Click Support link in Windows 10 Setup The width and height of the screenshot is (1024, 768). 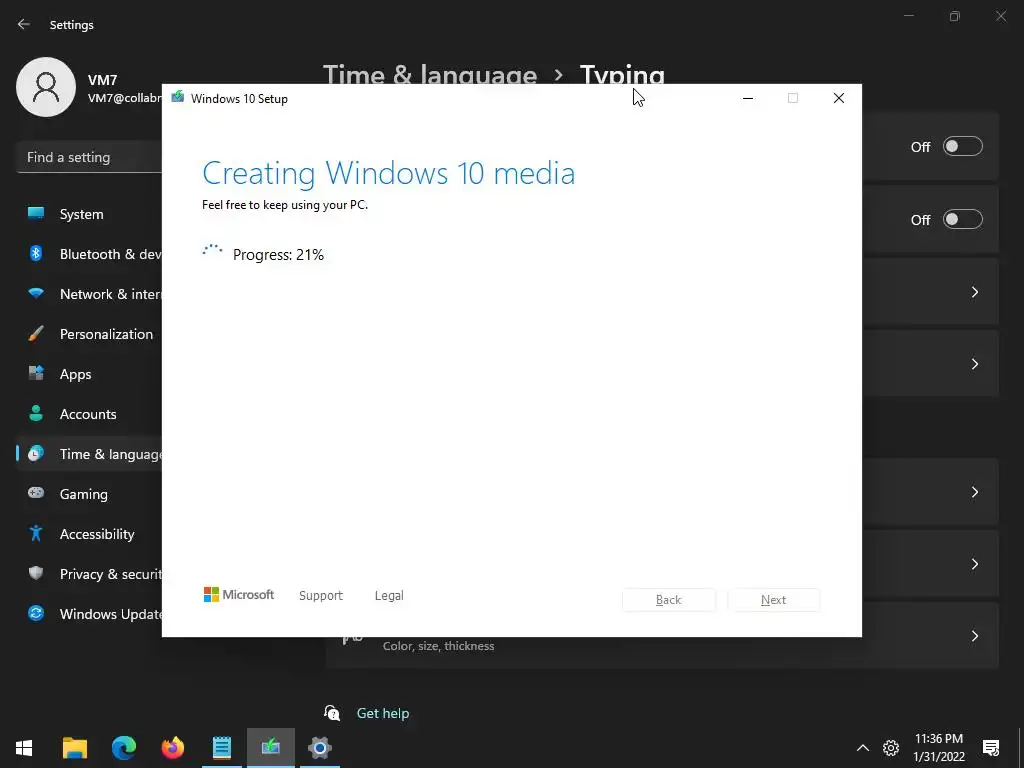[321, 596]
